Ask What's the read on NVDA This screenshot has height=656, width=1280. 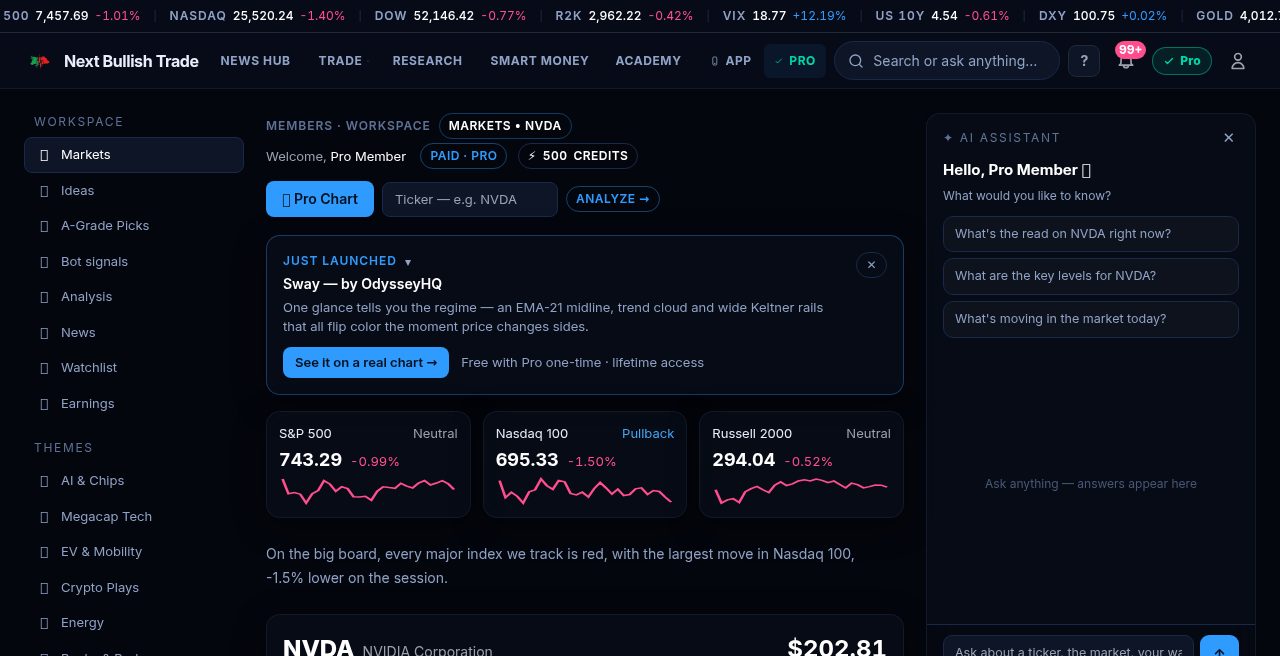coord(1091,234)
